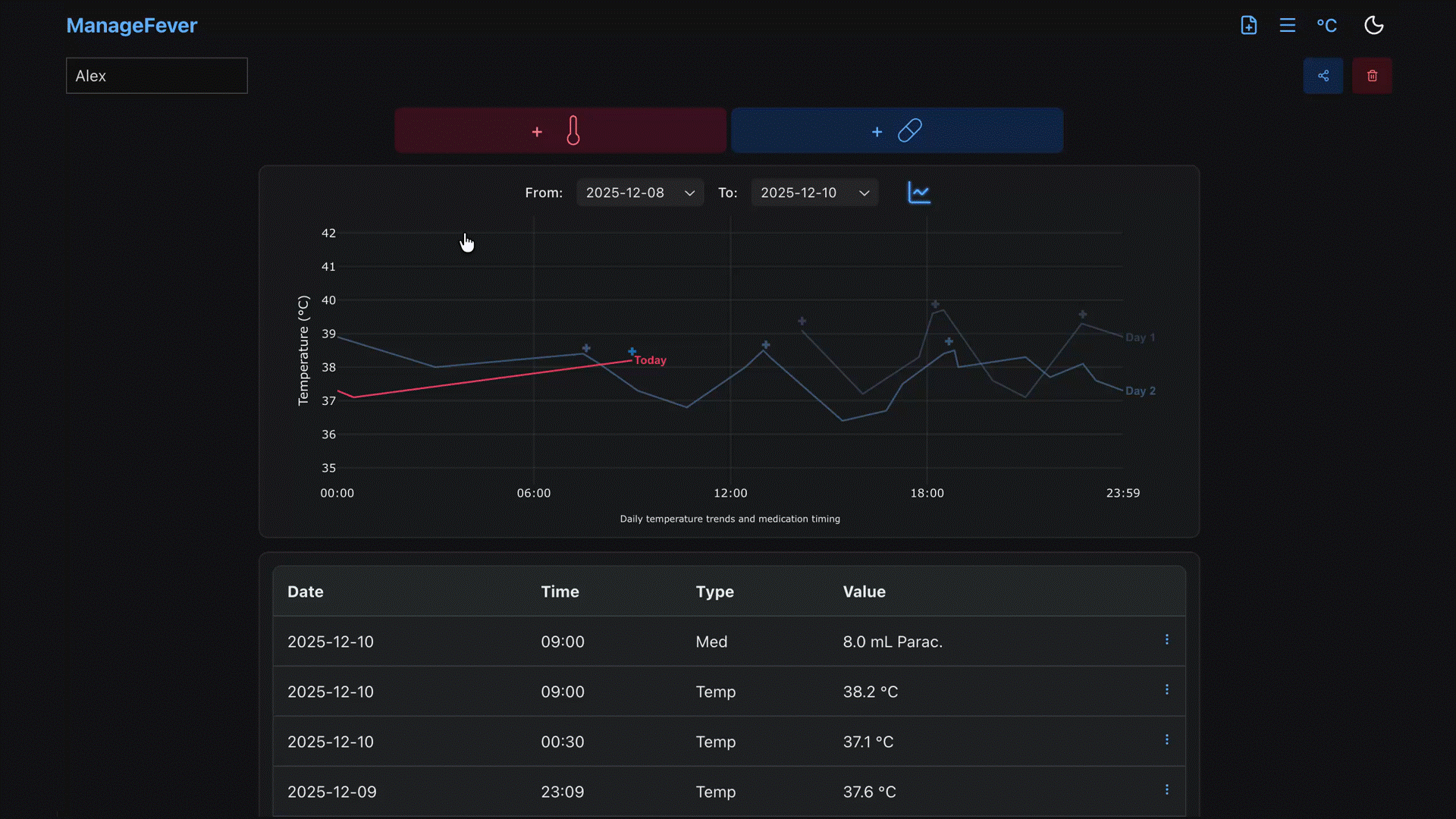This screenshot has width=1456, height=819.
Task: Open the hamburger list menu icon
Action: (x=1287, y=25)
